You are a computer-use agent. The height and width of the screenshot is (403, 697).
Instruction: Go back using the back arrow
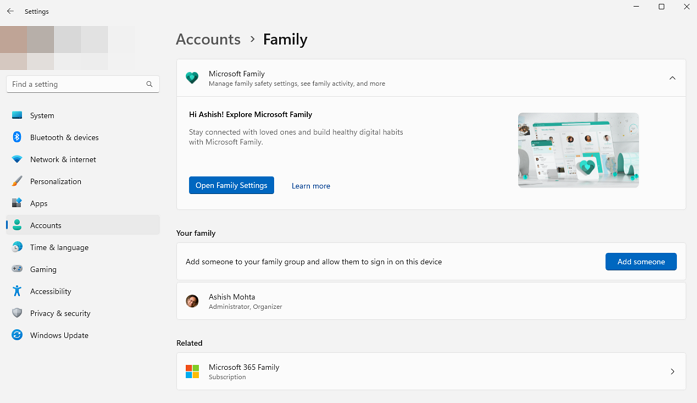[x=10, y=11]
